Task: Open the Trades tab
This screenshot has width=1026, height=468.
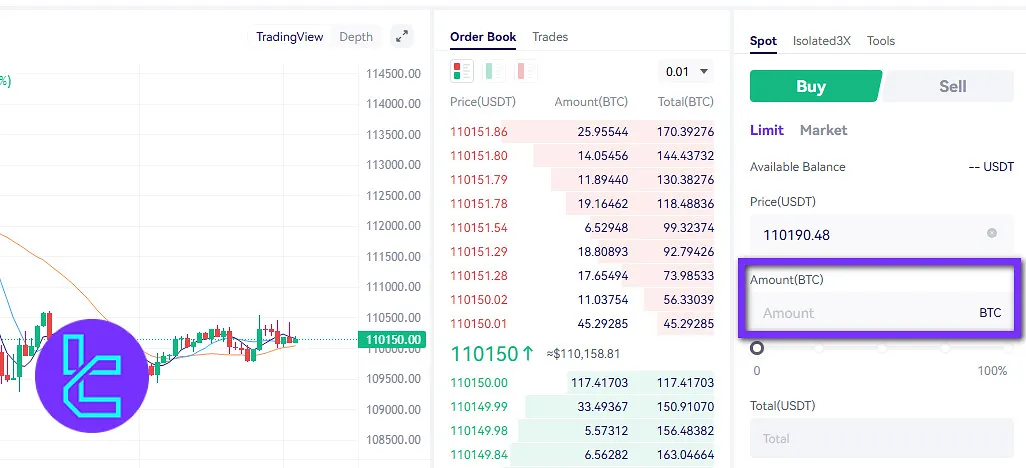Action: point(550,37)
